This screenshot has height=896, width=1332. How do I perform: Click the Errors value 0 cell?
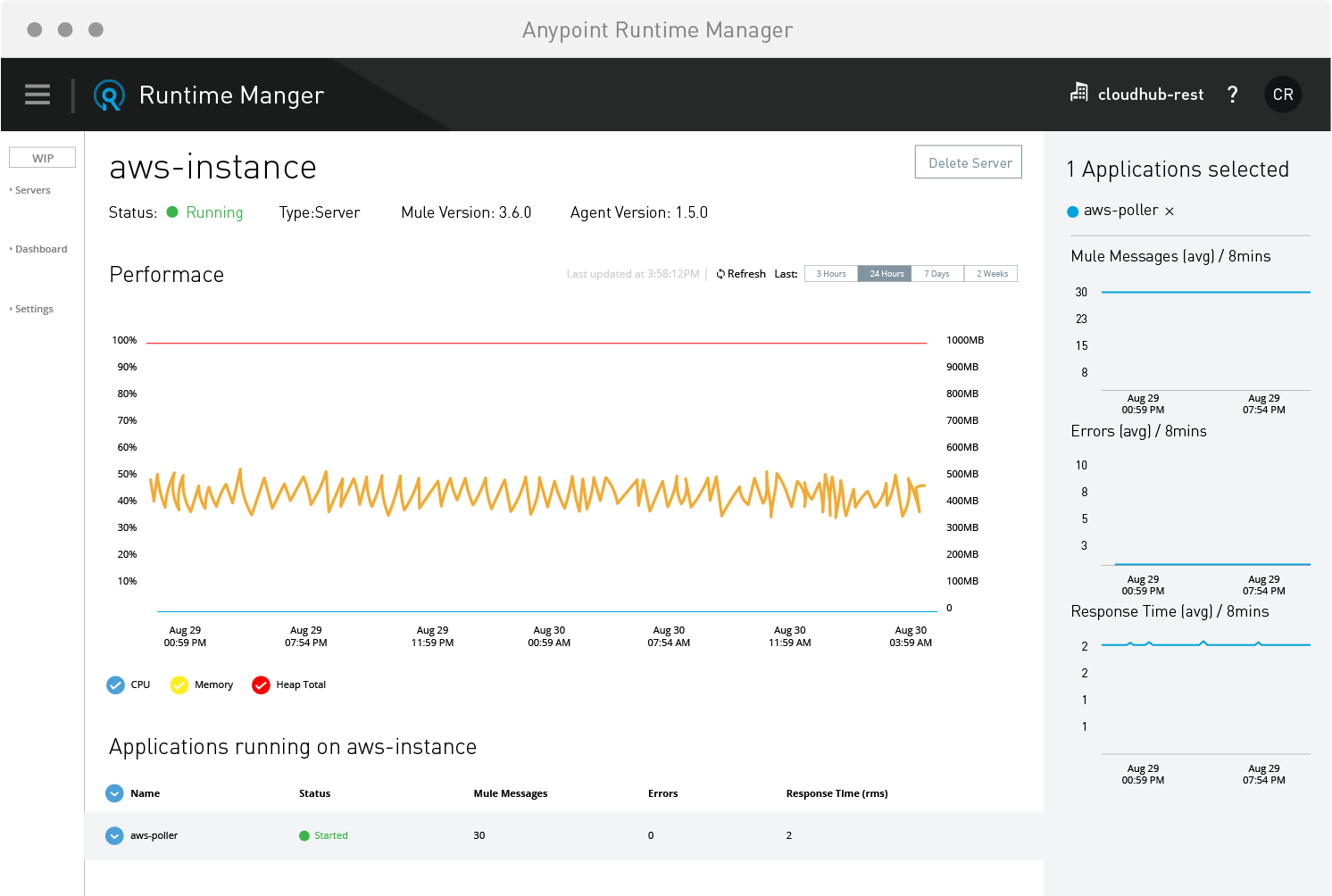tap(651, 836)
